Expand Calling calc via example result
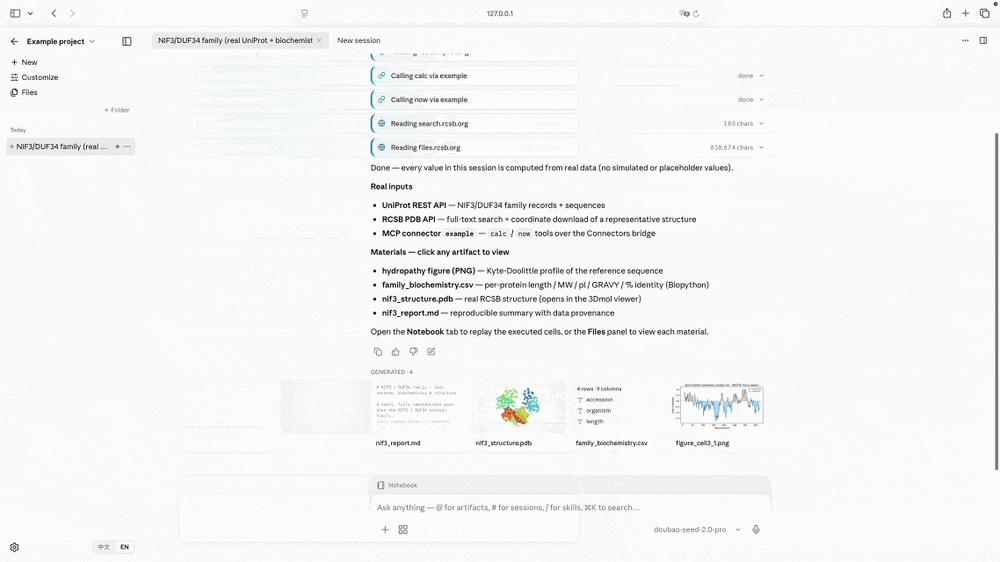 761,76
